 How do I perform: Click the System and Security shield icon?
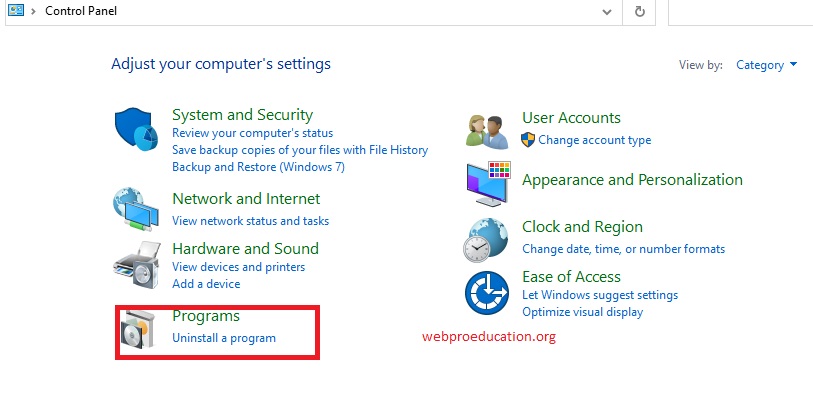coord(137,128)
